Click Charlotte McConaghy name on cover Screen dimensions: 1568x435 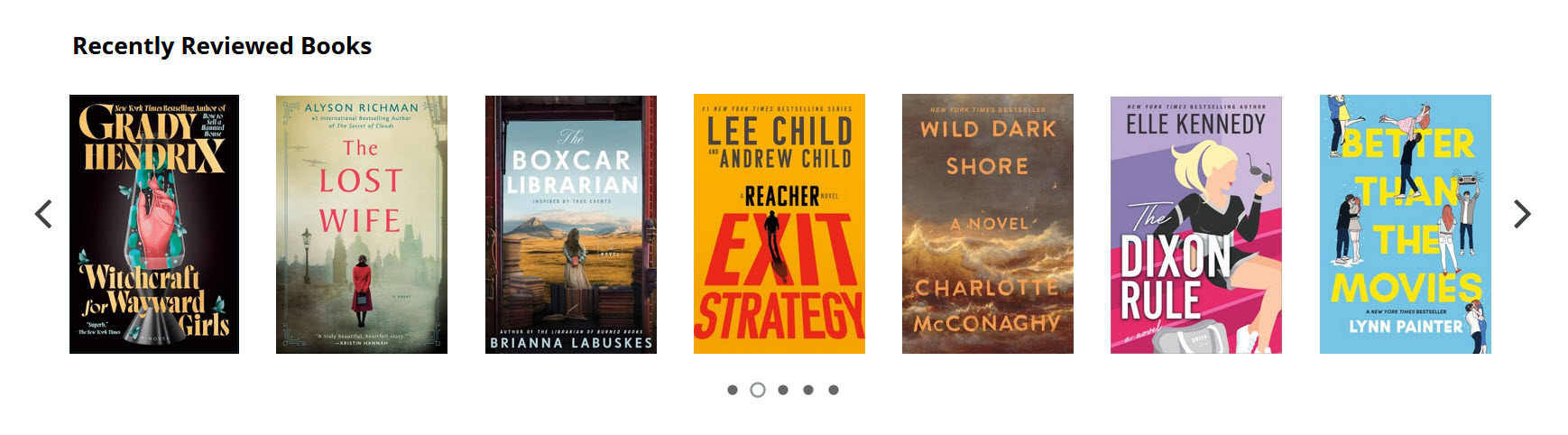coord(988,305)
